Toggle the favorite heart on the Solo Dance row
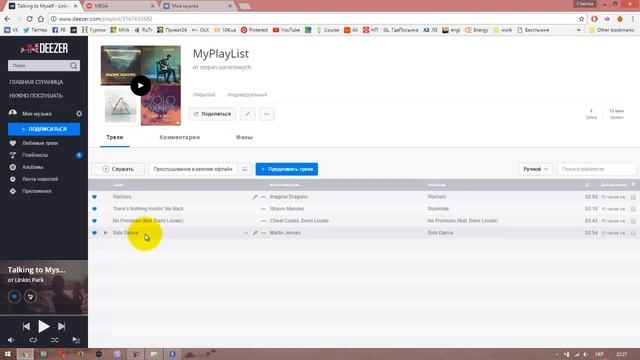The height and width of the screenshot is (360, 640). 94,233
